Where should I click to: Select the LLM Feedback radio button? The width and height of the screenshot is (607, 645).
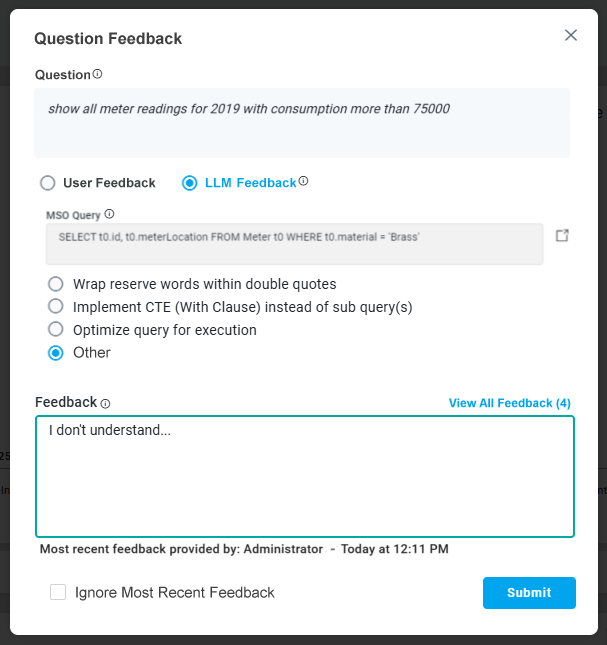tap(190, 183)
